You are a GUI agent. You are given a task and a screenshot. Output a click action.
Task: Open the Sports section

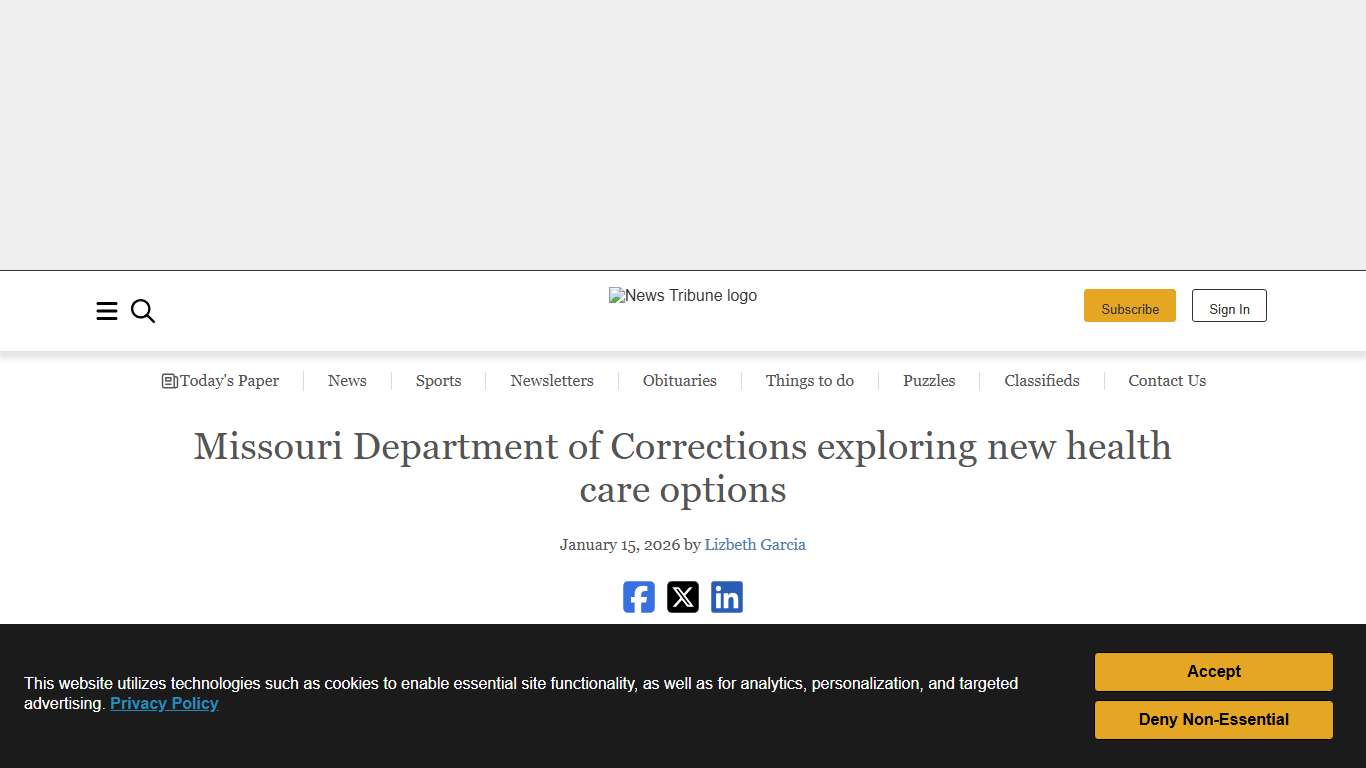(438, 381)
